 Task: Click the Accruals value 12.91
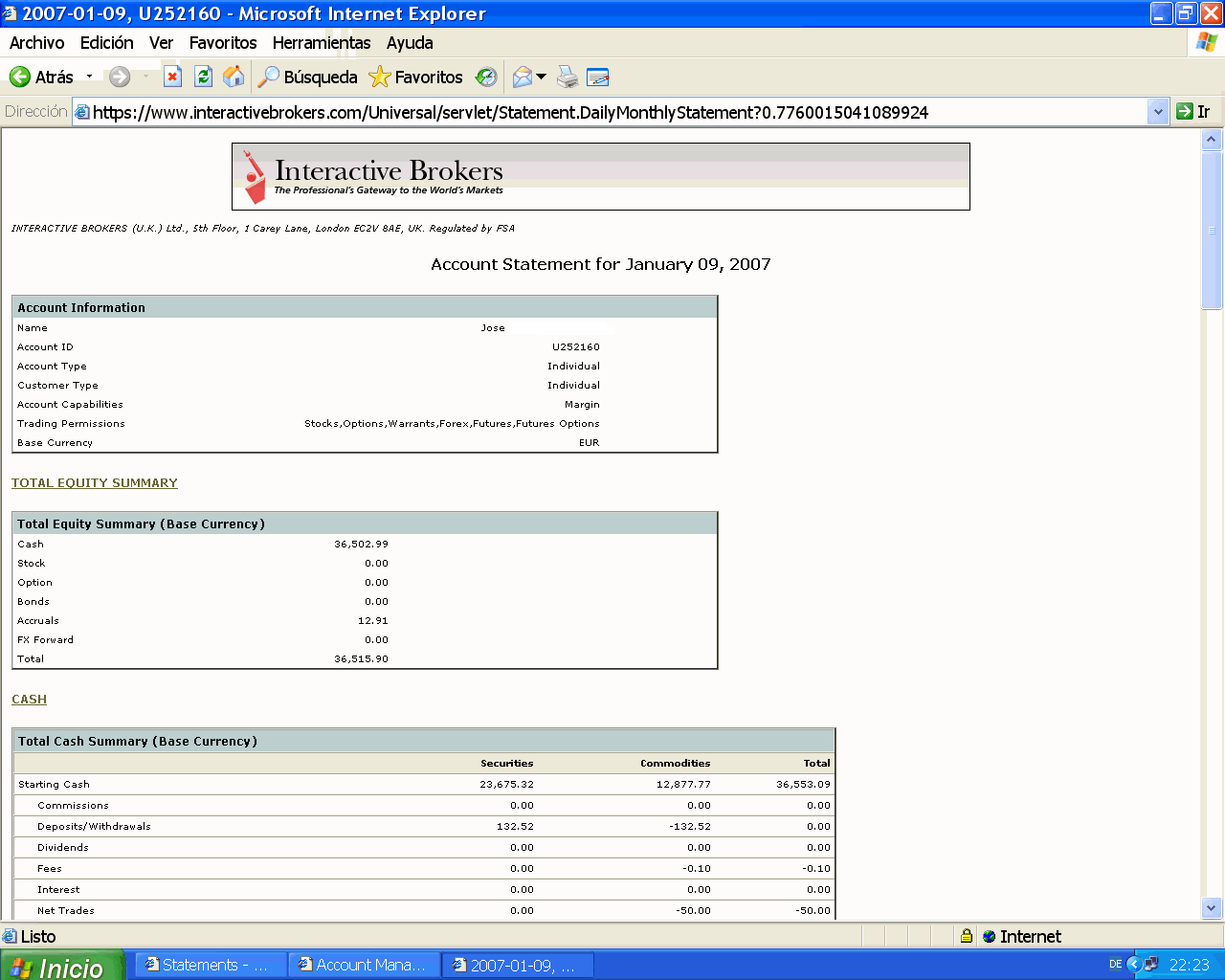[373, 621]
